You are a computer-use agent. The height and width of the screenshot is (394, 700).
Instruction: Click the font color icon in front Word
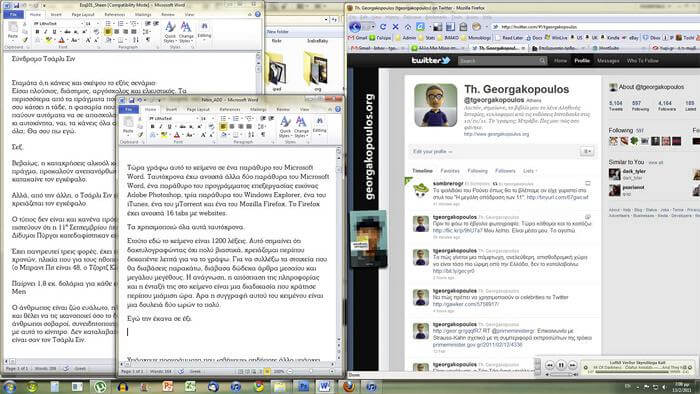tap(177, 134)
